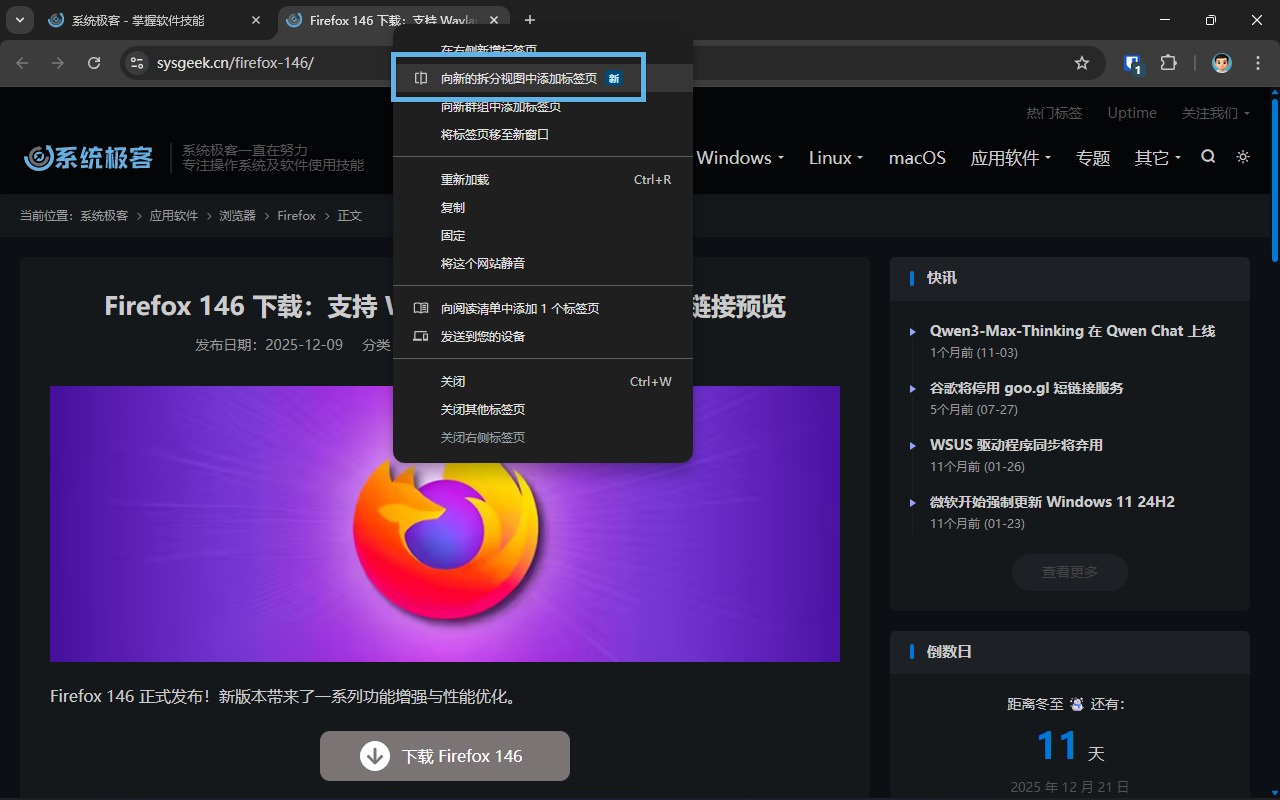Navigate back using the back arrow
Viewport: 1280px width, 800px height.
click(22, 62)
